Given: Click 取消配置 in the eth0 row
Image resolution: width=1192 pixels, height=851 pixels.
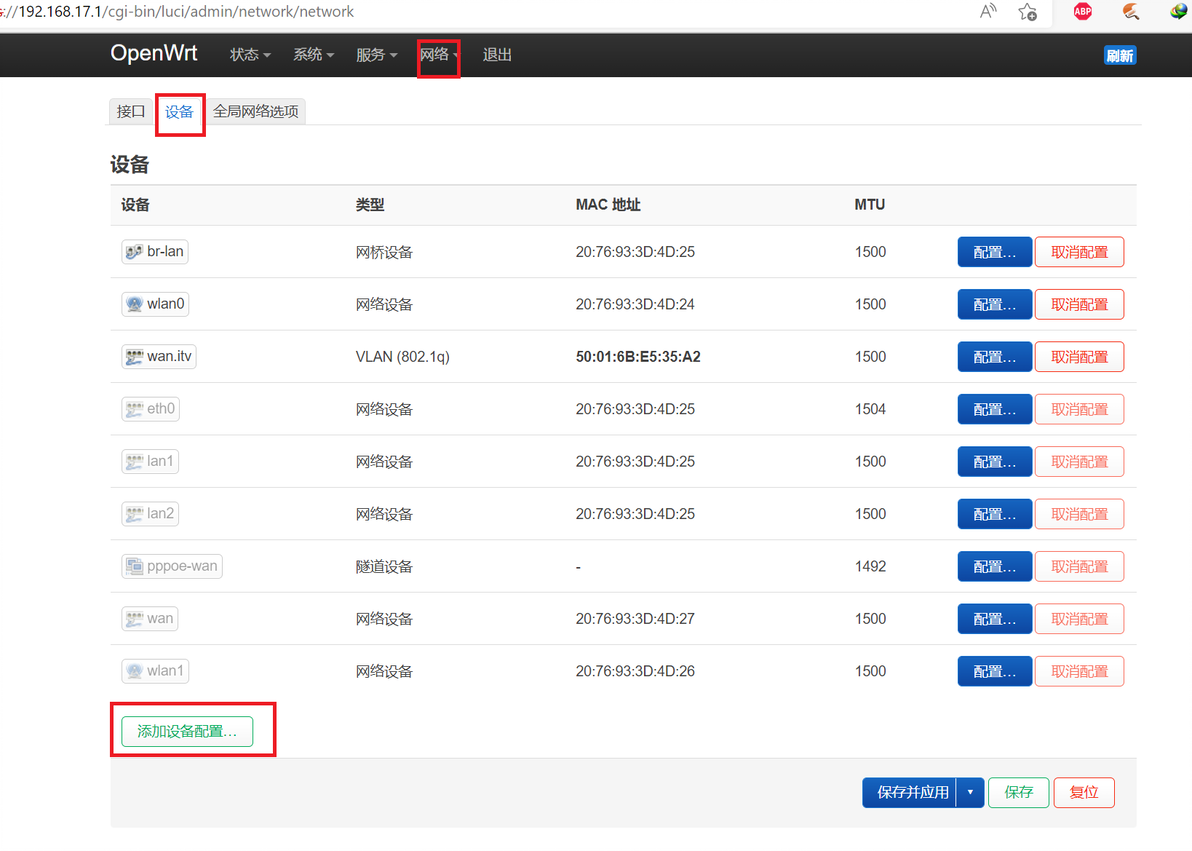Looking at the screenshot, I should point(1079,409).
